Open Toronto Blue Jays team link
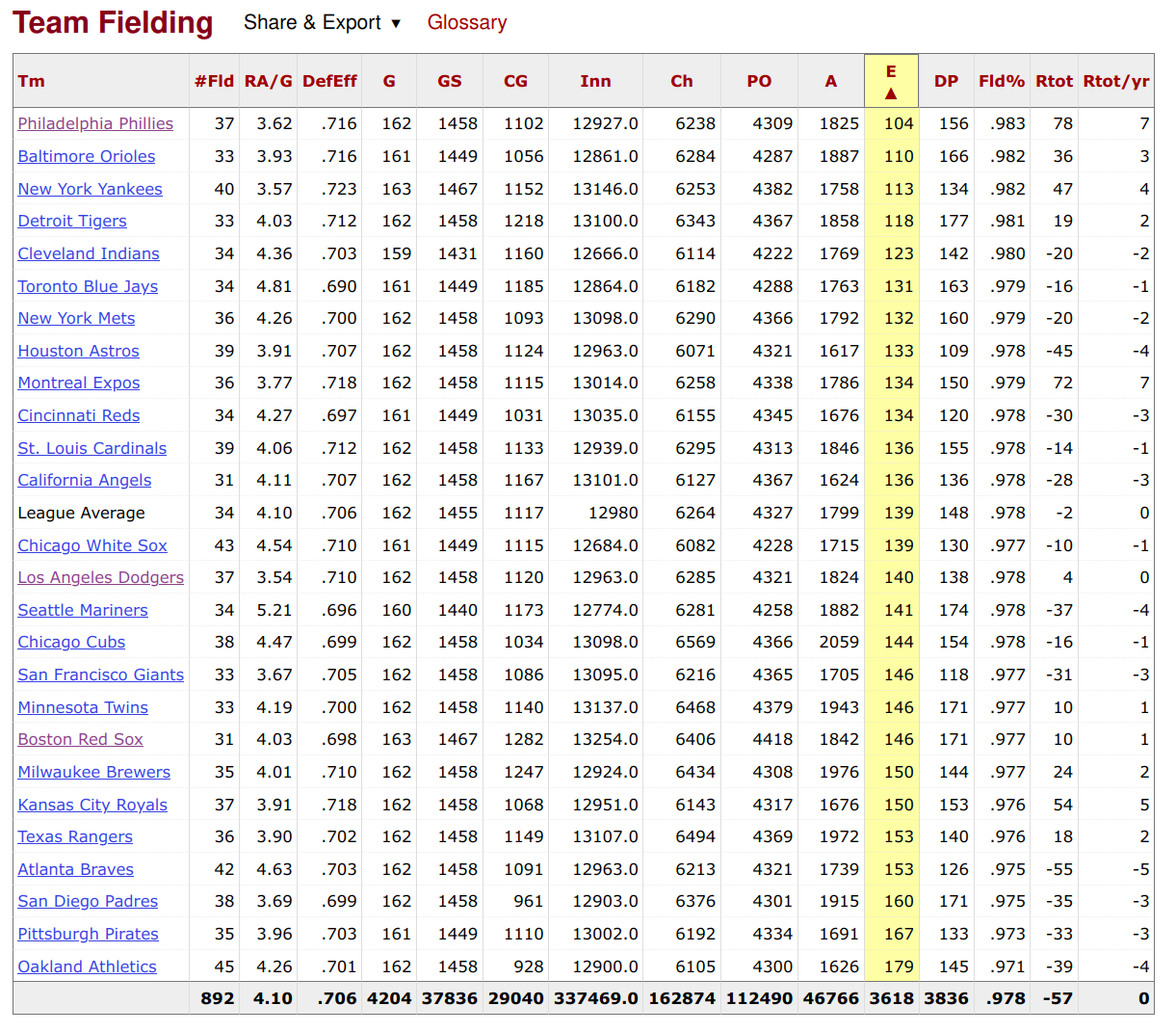 pyautogui.click(x=88, y=286)
